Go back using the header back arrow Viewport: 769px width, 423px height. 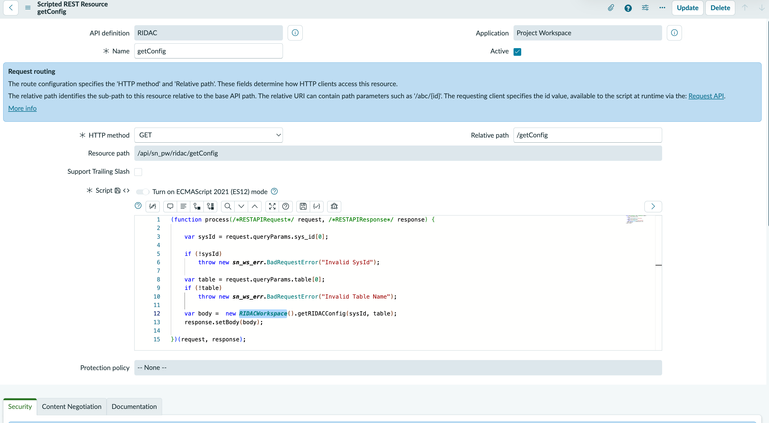pos(11,8)
